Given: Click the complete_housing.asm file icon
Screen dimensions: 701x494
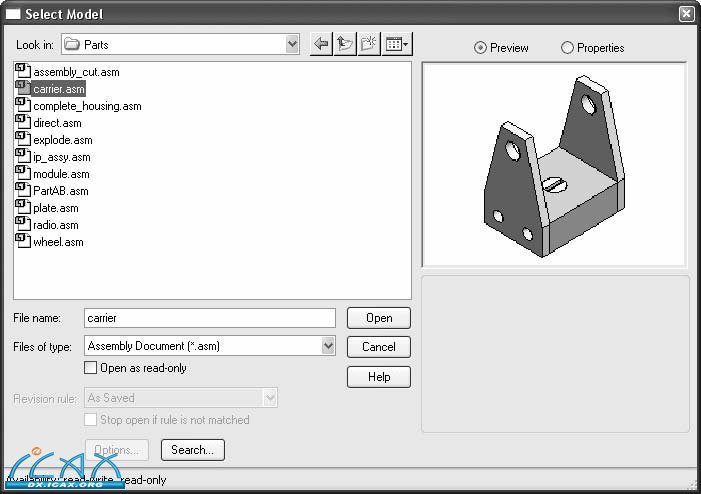Looking at the screenshot, I should (x=23, y=105).
